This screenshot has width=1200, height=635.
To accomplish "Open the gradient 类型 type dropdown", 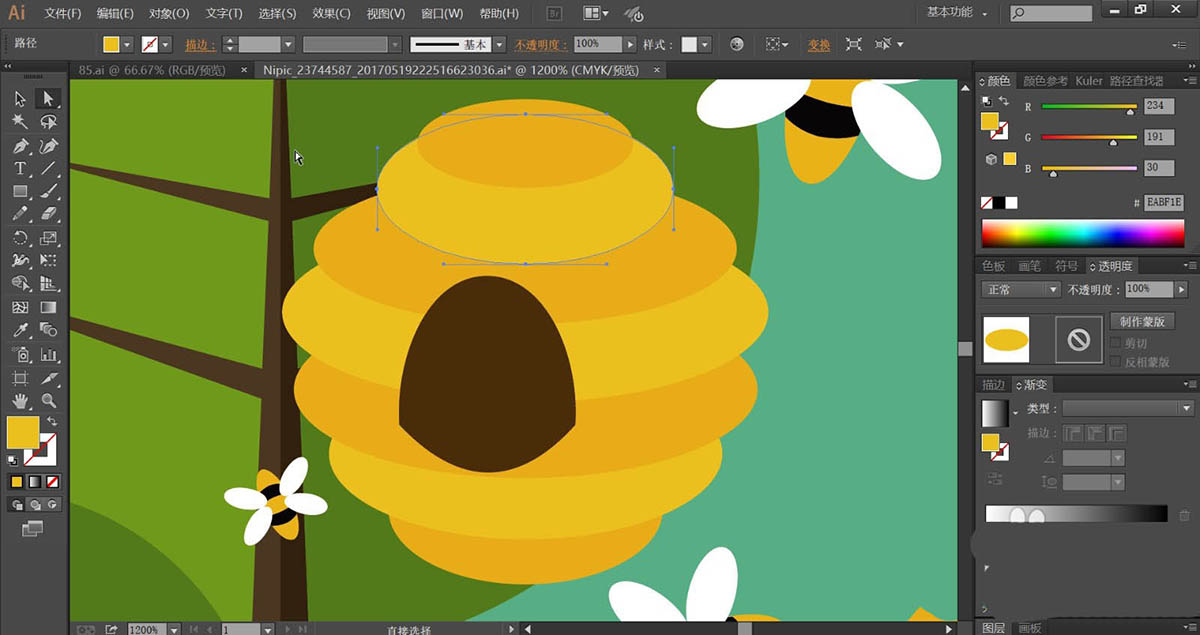I will click(1127, 408).
